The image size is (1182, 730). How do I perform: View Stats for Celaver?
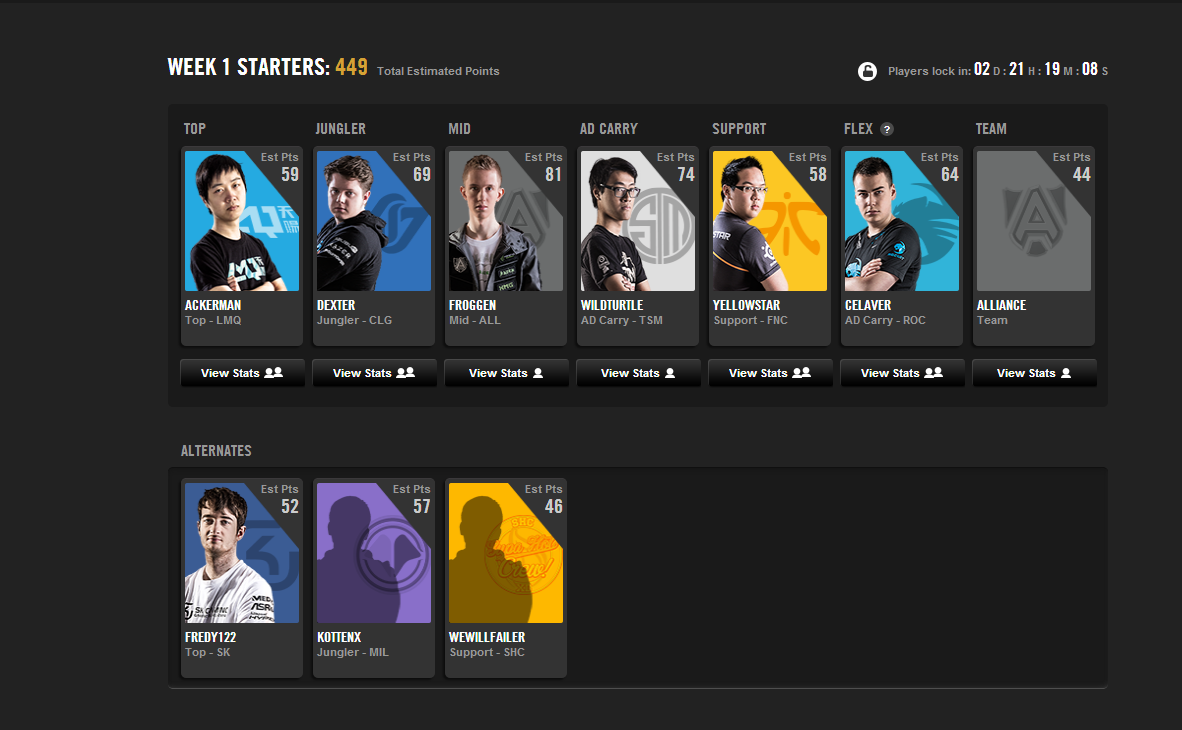[902, 373]
